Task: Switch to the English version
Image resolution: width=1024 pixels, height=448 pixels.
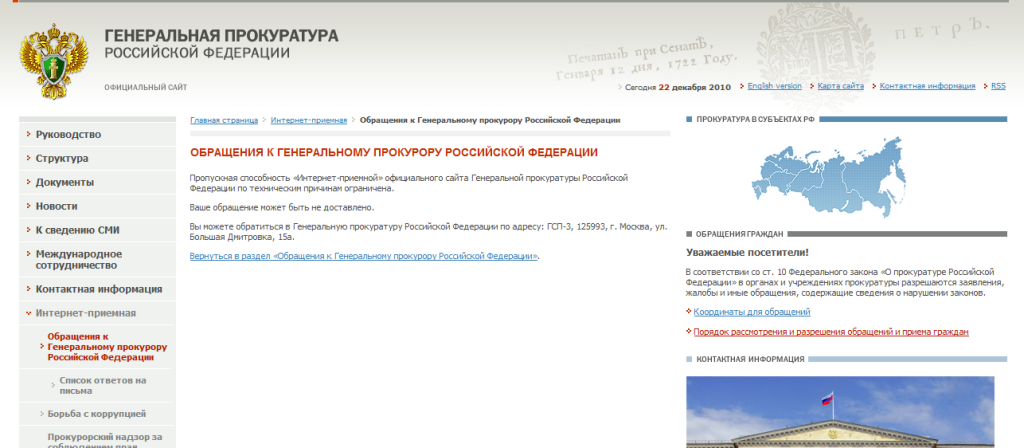Action: tap(774, 86)
